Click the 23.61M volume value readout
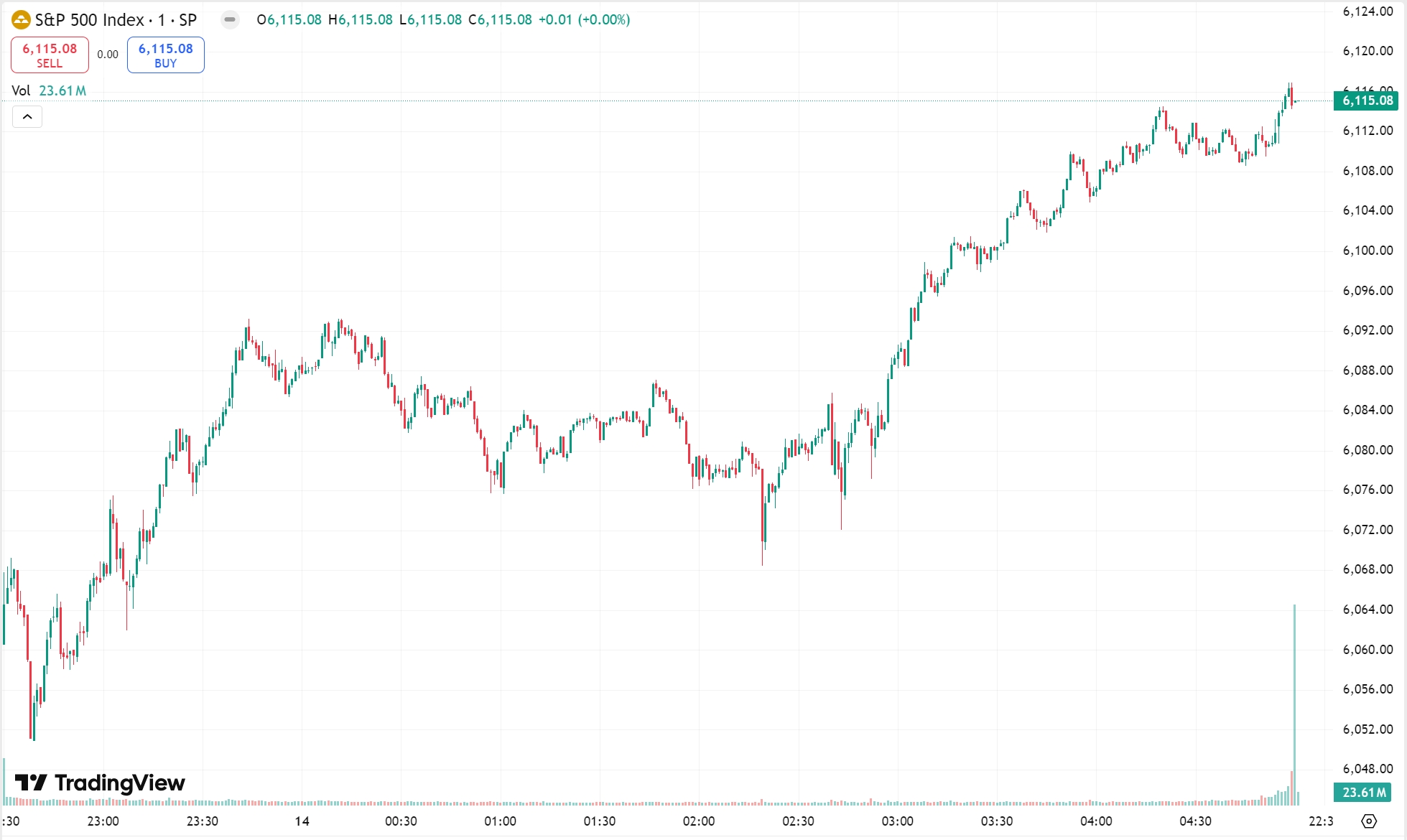Image resolution: width=1407 pixels, height=840 pixels. point(62,90)
